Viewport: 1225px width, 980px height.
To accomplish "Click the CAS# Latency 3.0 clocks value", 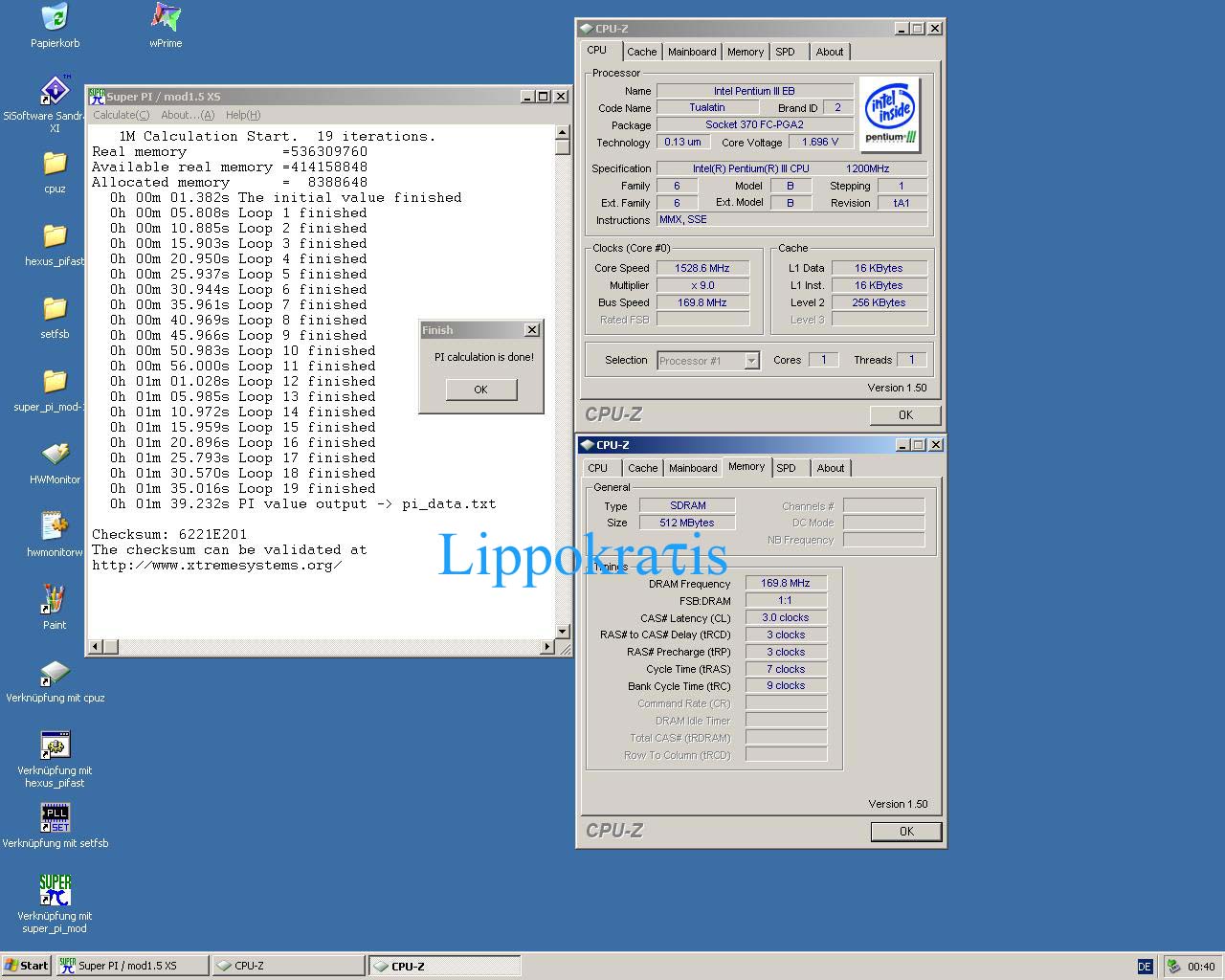I will tap(786, 617).
